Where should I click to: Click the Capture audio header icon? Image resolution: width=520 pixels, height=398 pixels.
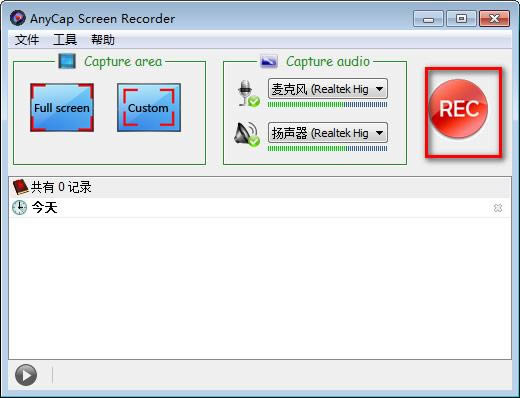pos(269,62)
